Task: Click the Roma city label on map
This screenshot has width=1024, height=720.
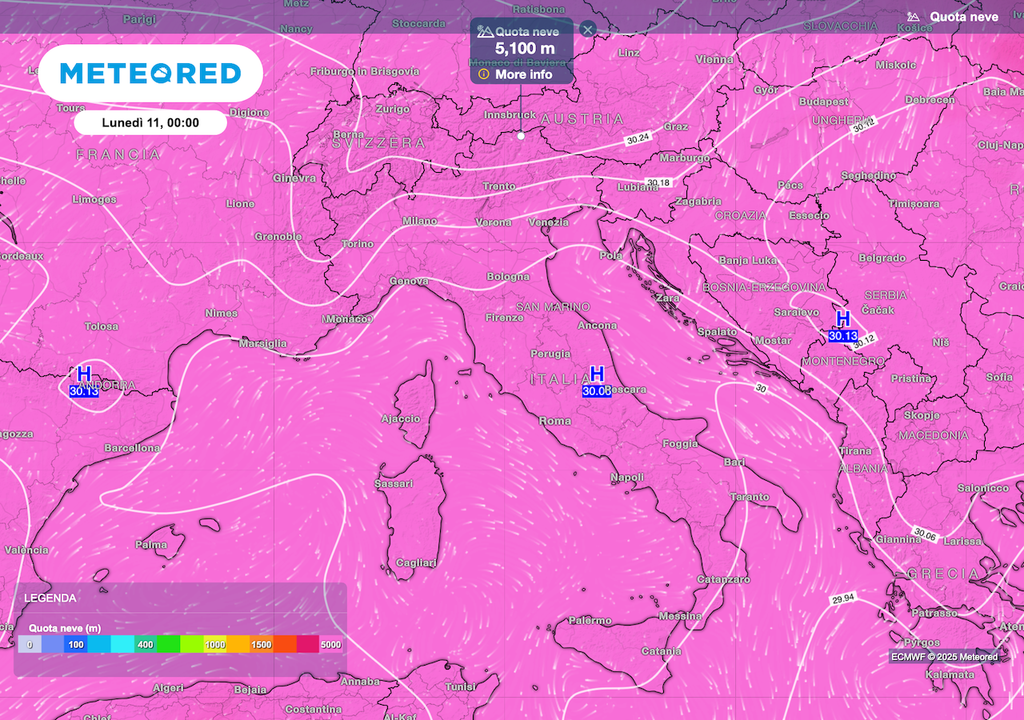Action: click(x=555, y=421)
